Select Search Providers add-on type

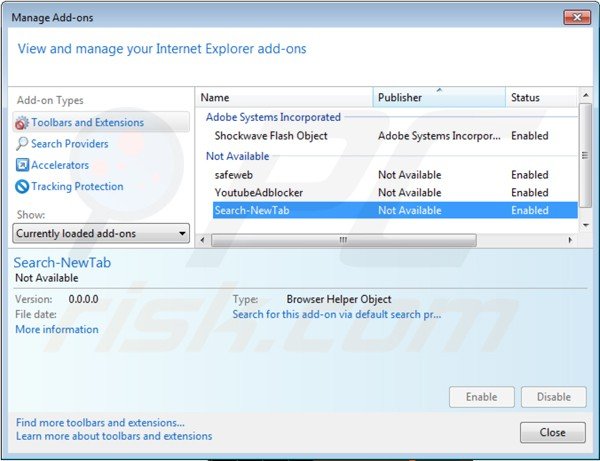[x=70, y=144]
